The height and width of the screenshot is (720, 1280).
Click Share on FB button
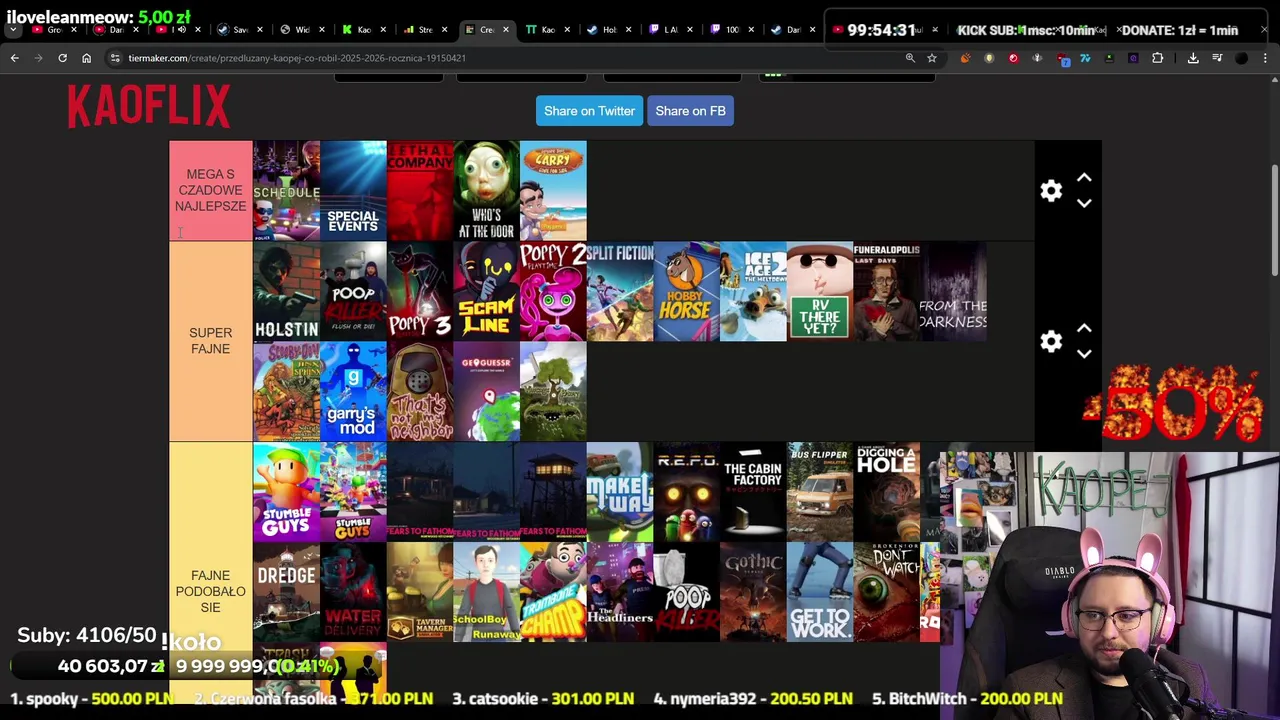click(690, 111)
